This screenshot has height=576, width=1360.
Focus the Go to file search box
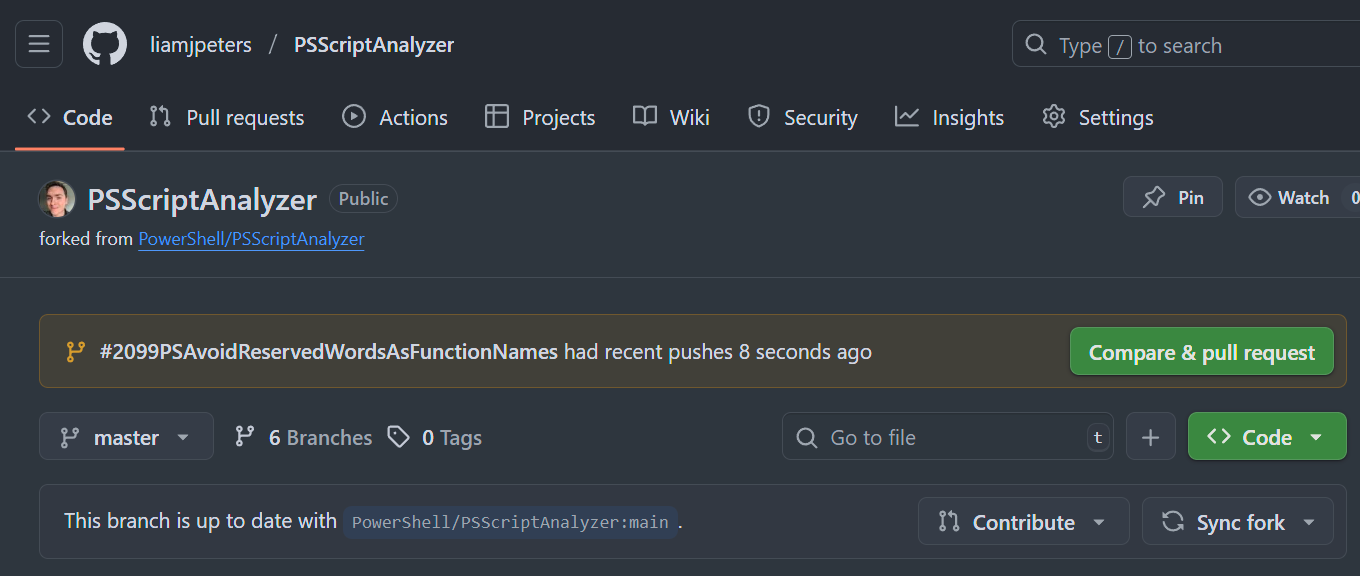click(948, 437)
